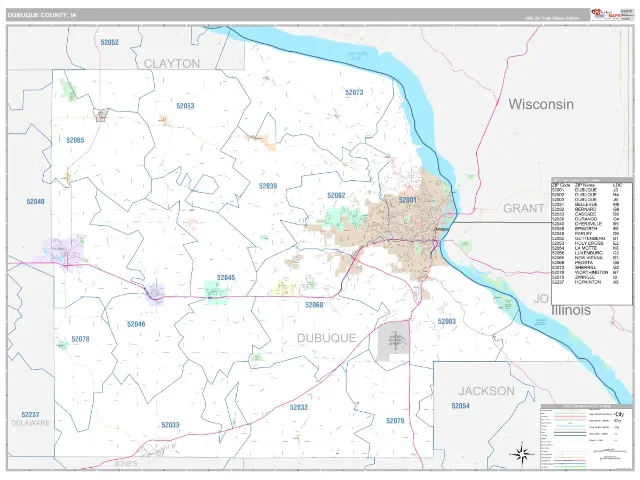Click the GRANT county label
This screenshot has width=640, height=480.
tap(523, 208)
